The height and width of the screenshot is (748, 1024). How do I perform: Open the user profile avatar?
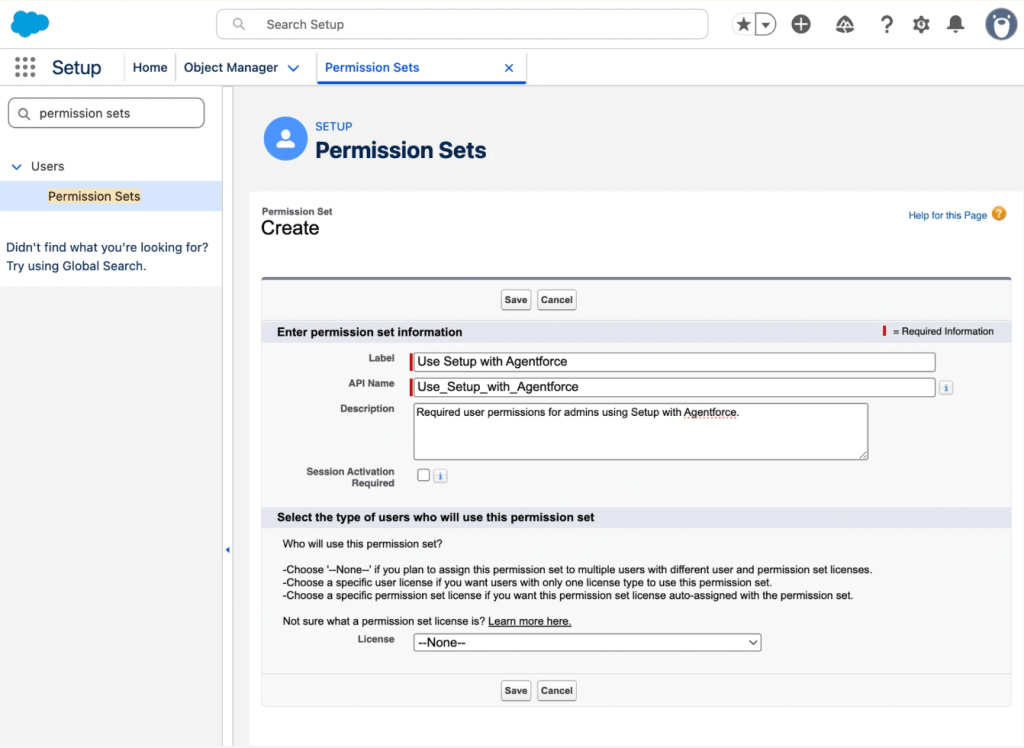point(1000,24)
